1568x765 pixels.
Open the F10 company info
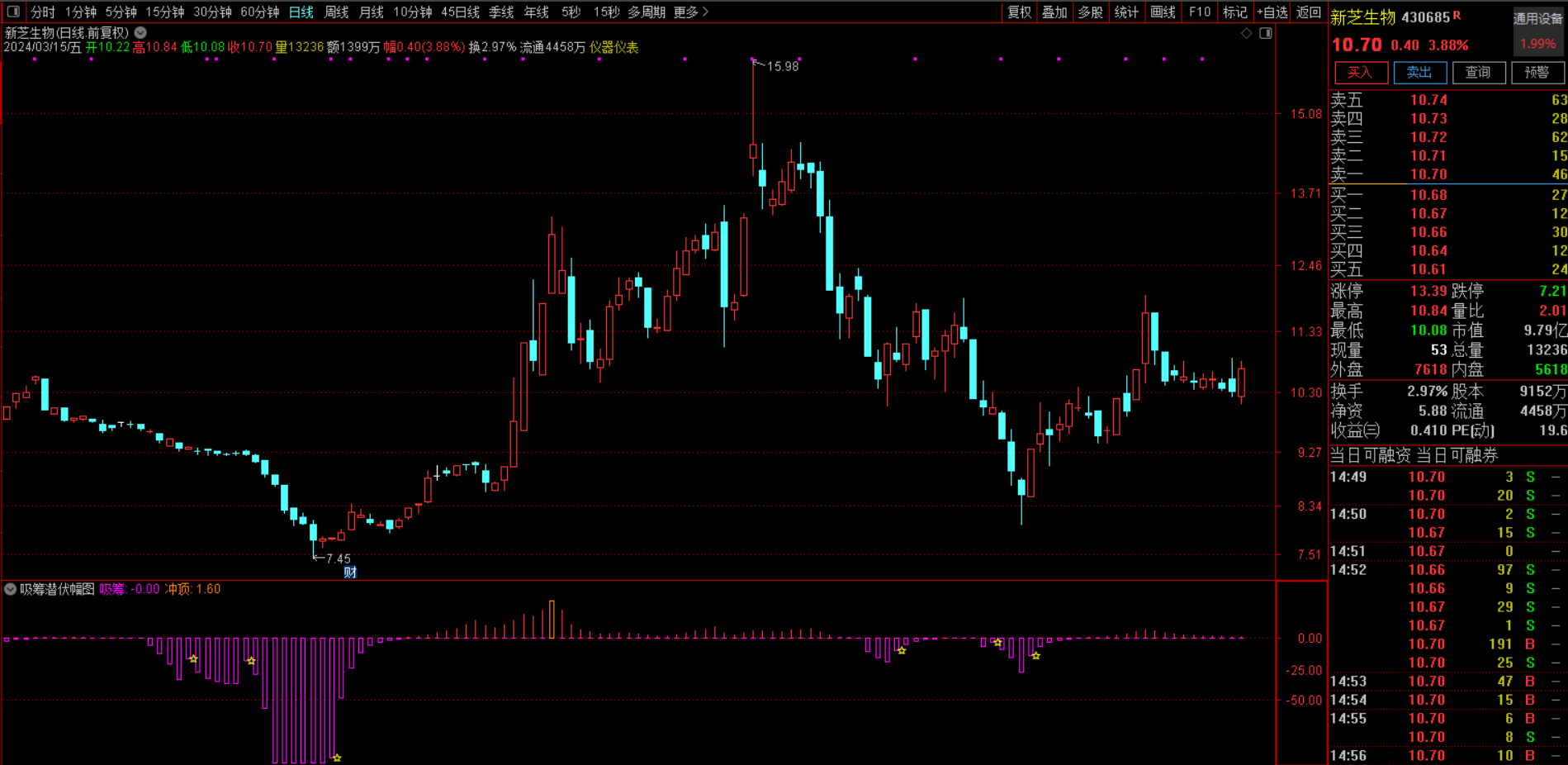tap(1200, 12)
